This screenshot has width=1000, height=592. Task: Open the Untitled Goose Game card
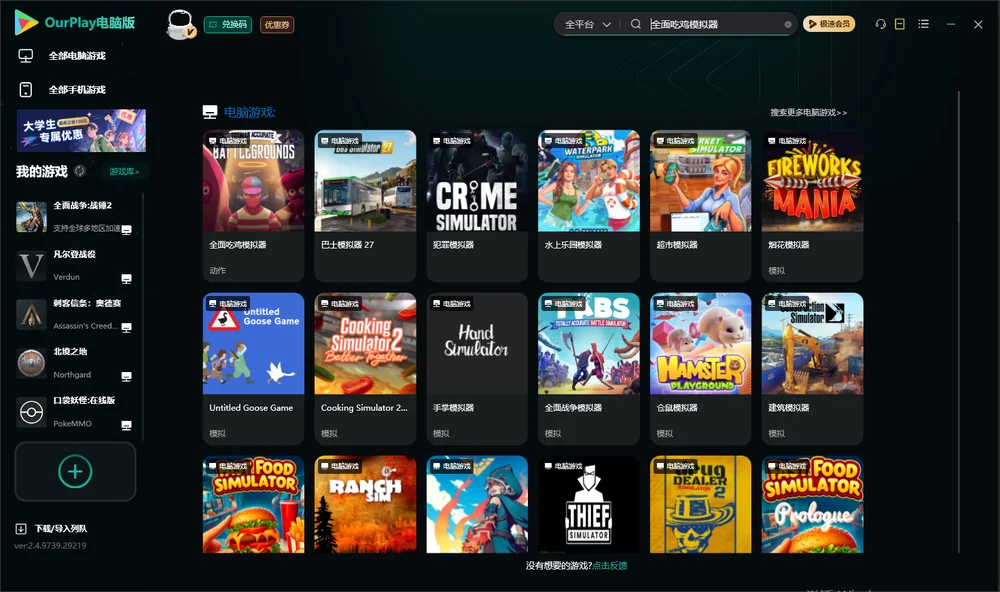[253, 369]
